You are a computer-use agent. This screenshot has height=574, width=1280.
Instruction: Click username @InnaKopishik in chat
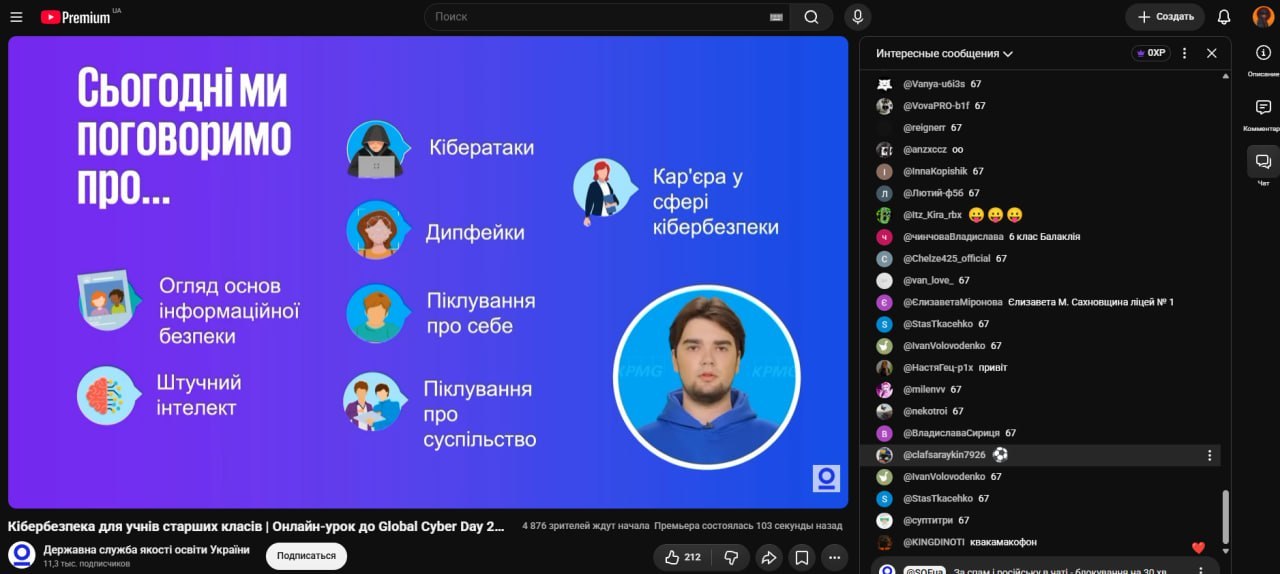pos(935,172)
